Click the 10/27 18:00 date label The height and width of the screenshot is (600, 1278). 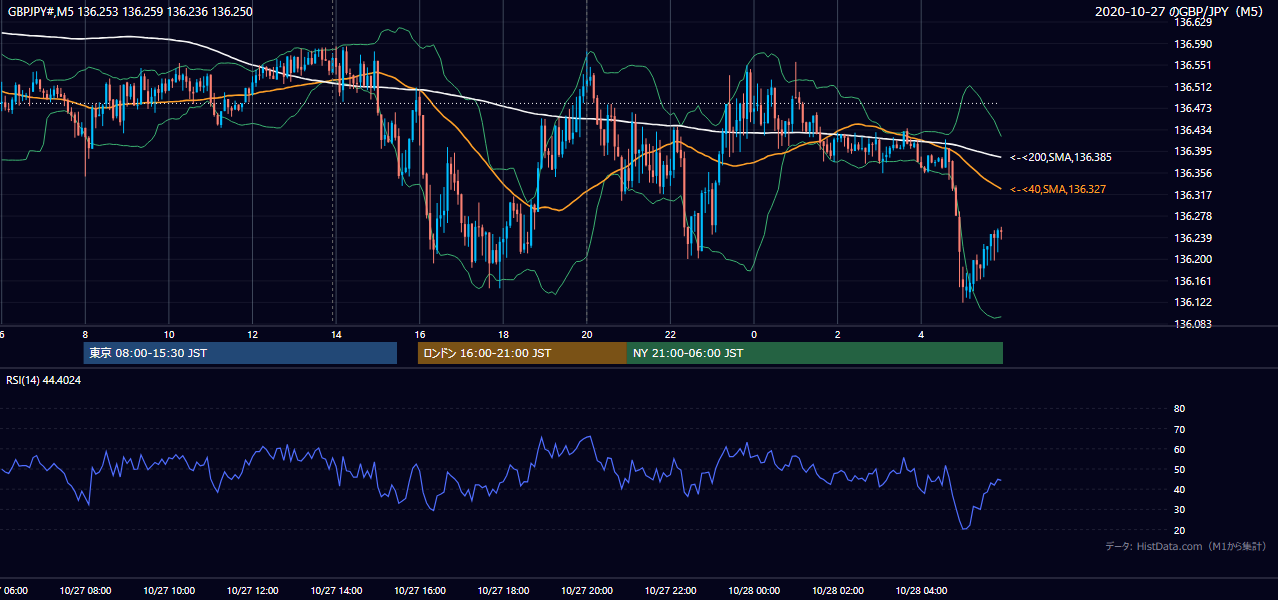(x=503, y=591)
